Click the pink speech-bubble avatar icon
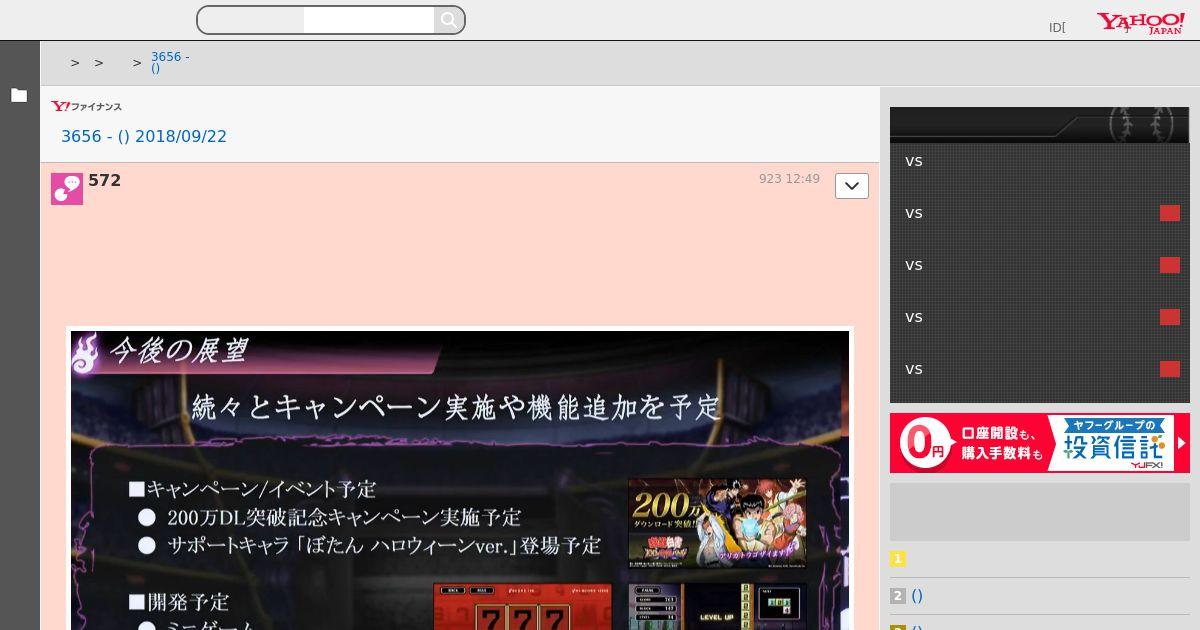Screen dimensions: 1200x630 pos(67,188)
